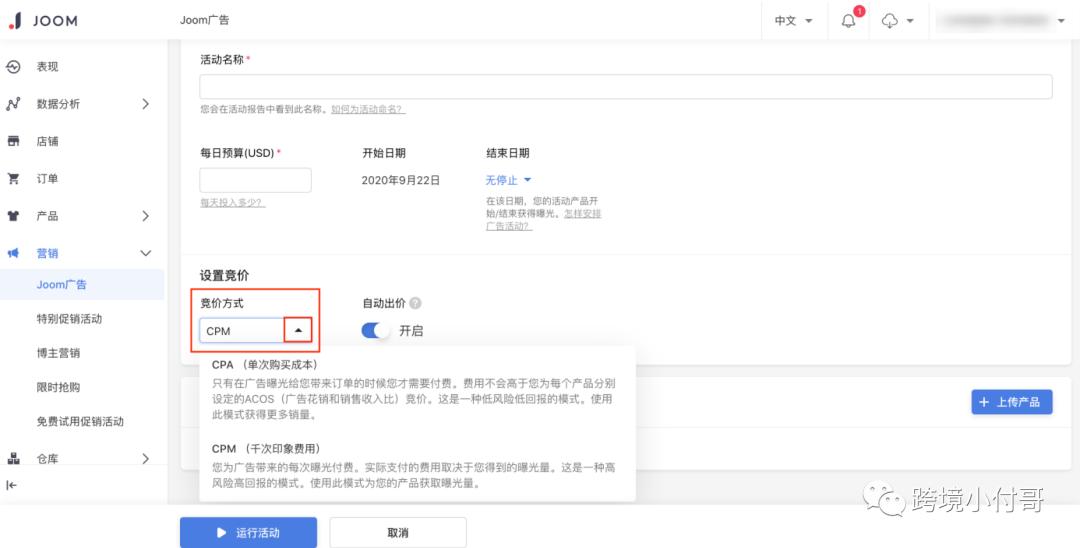Expand the 数据分析 submenu chevron
The width and height of the screenshot is (1080, 548).
145,104
